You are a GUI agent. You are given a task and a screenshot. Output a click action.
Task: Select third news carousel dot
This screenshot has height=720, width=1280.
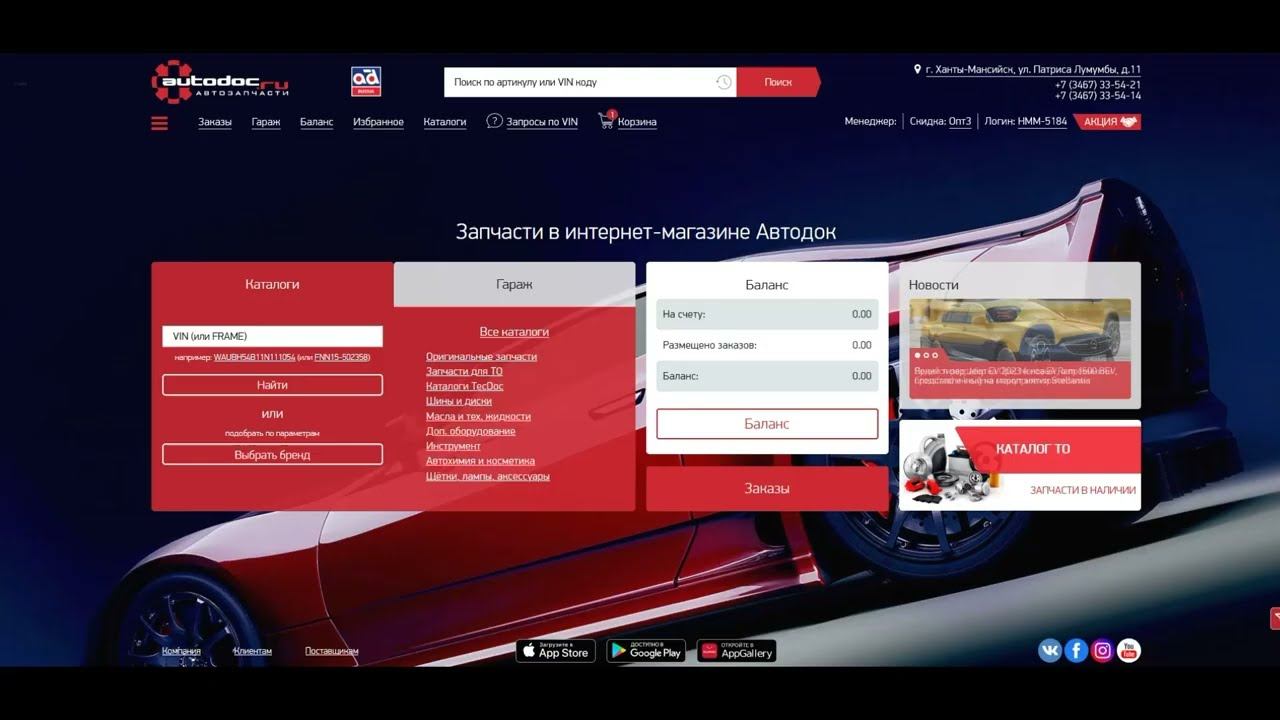point(935,355)
